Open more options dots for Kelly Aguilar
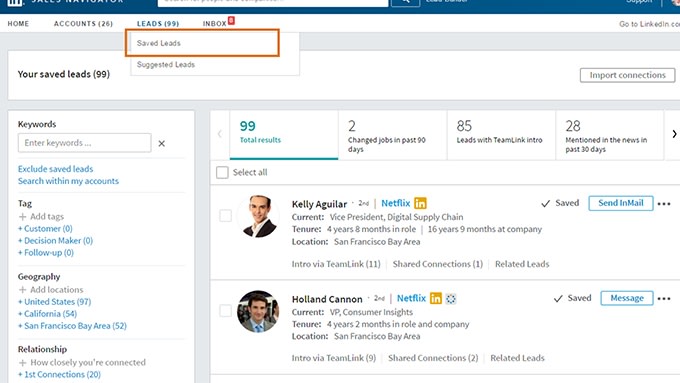680x383 pixels. click(x=664, y=203)
